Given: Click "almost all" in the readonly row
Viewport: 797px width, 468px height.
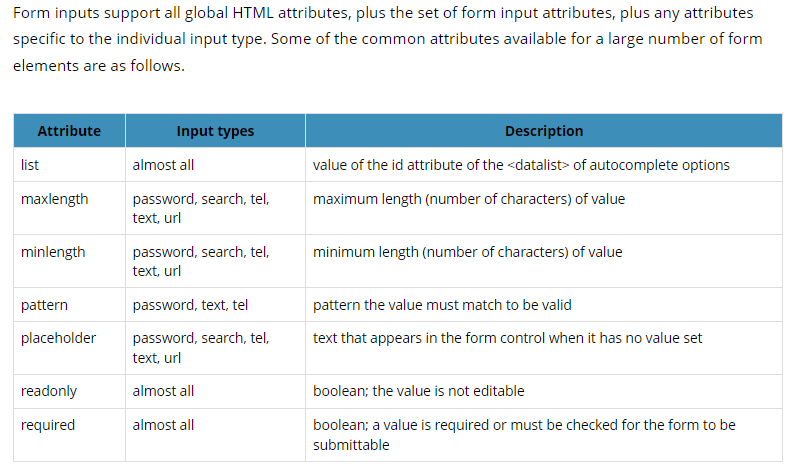Looking at the screenshot, I should (163, 391).
